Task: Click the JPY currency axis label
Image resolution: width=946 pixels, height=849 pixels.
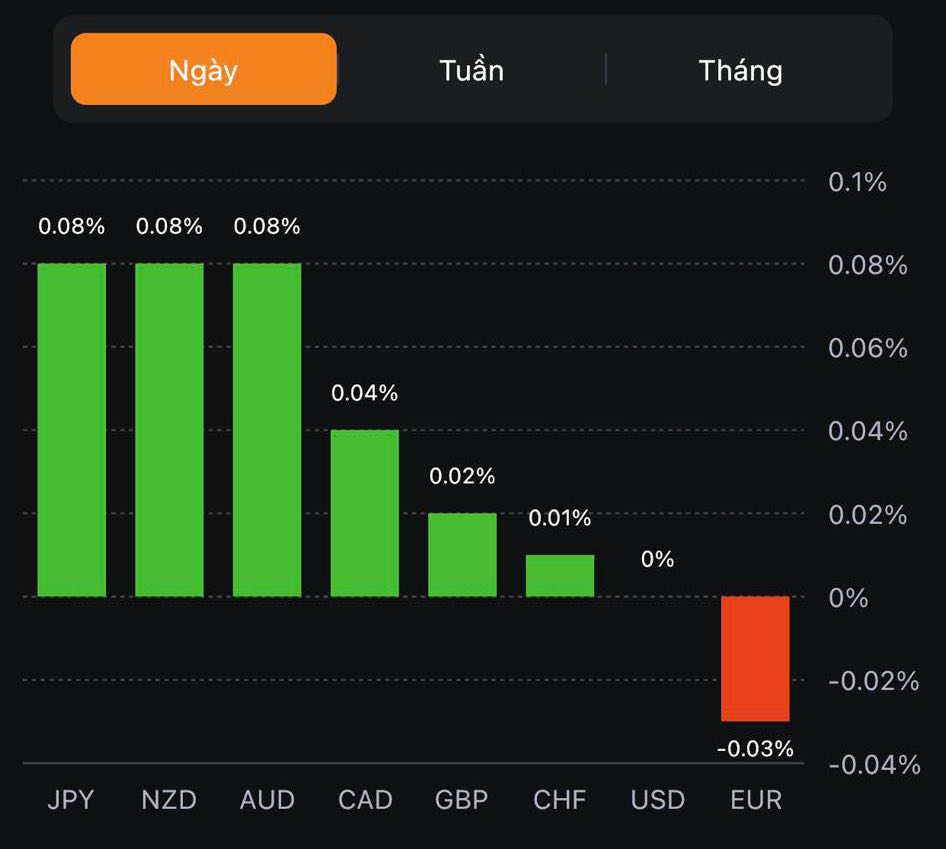Action: click(71, 800)
